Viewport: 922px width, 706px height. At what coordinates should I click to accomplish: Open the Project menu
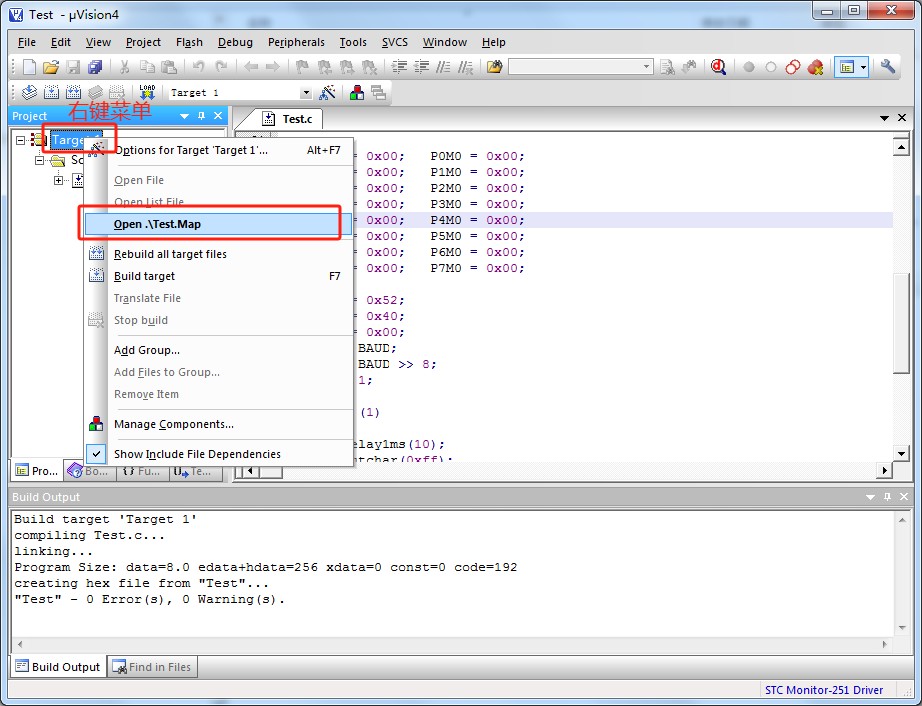tap(143, 42)
